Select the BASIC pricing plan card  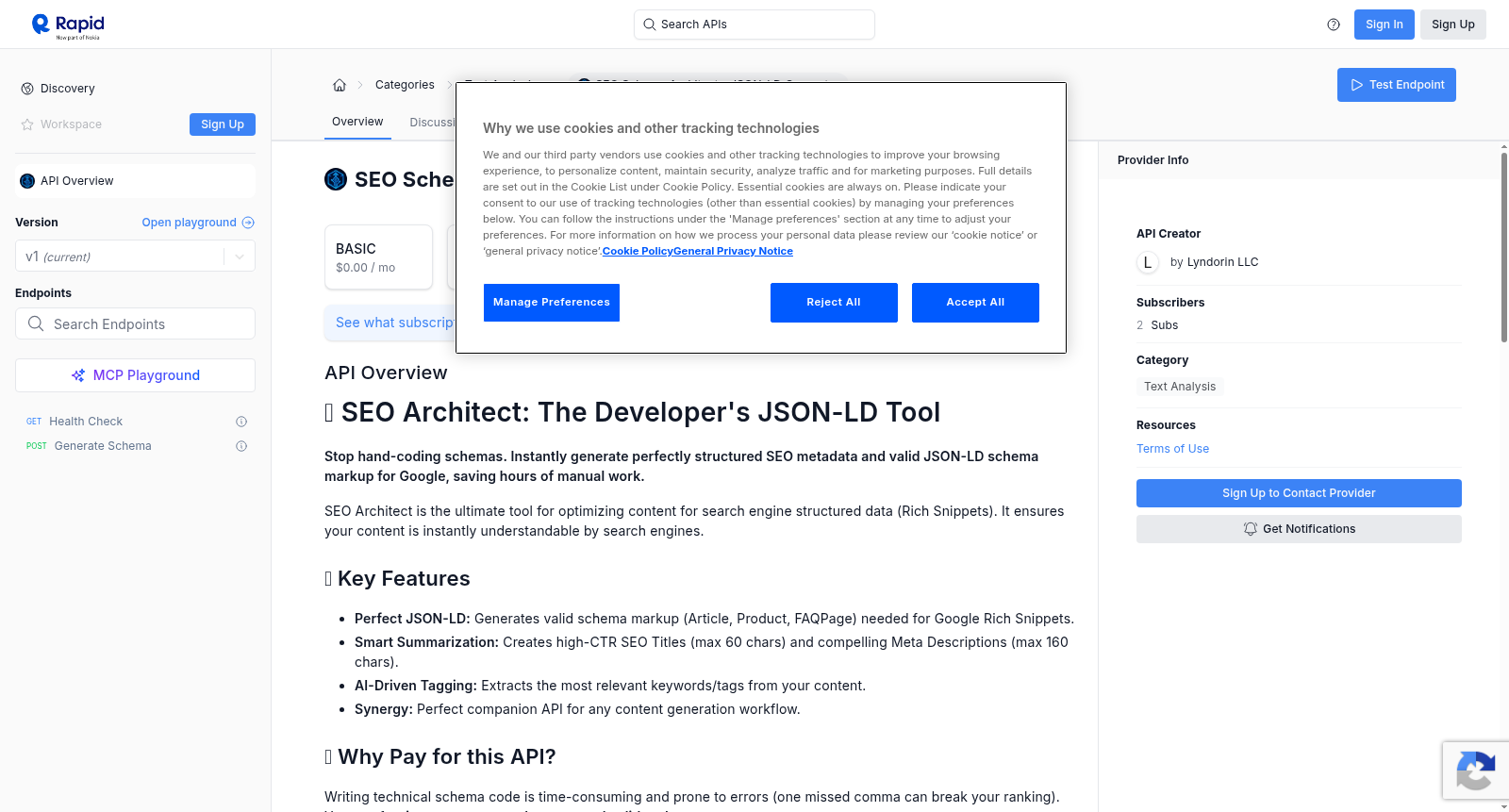tap(378, 257)
